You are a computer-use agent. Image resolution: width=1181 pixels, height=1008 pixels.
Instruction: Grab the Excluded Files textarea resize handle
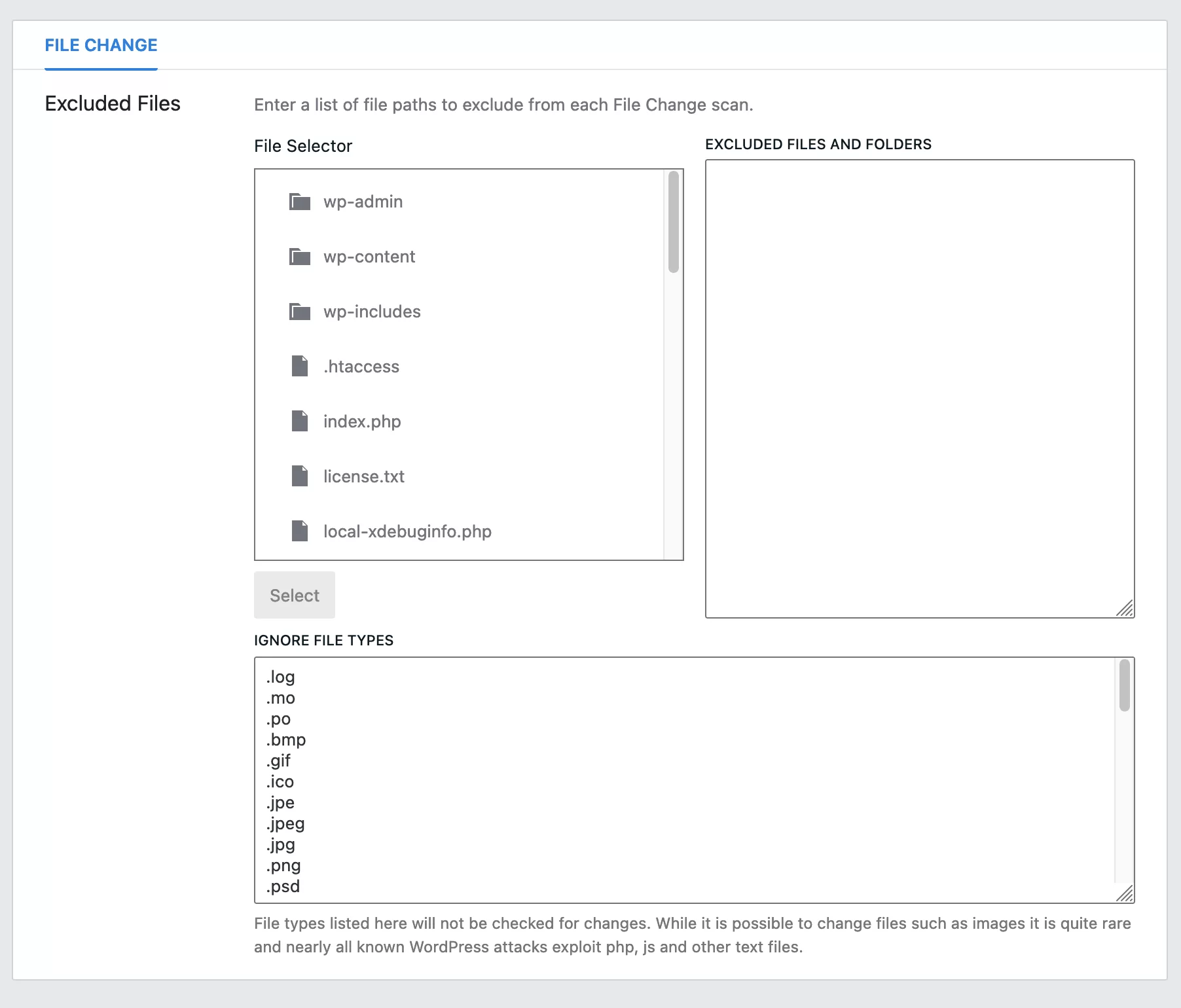tap(1125, 608)
